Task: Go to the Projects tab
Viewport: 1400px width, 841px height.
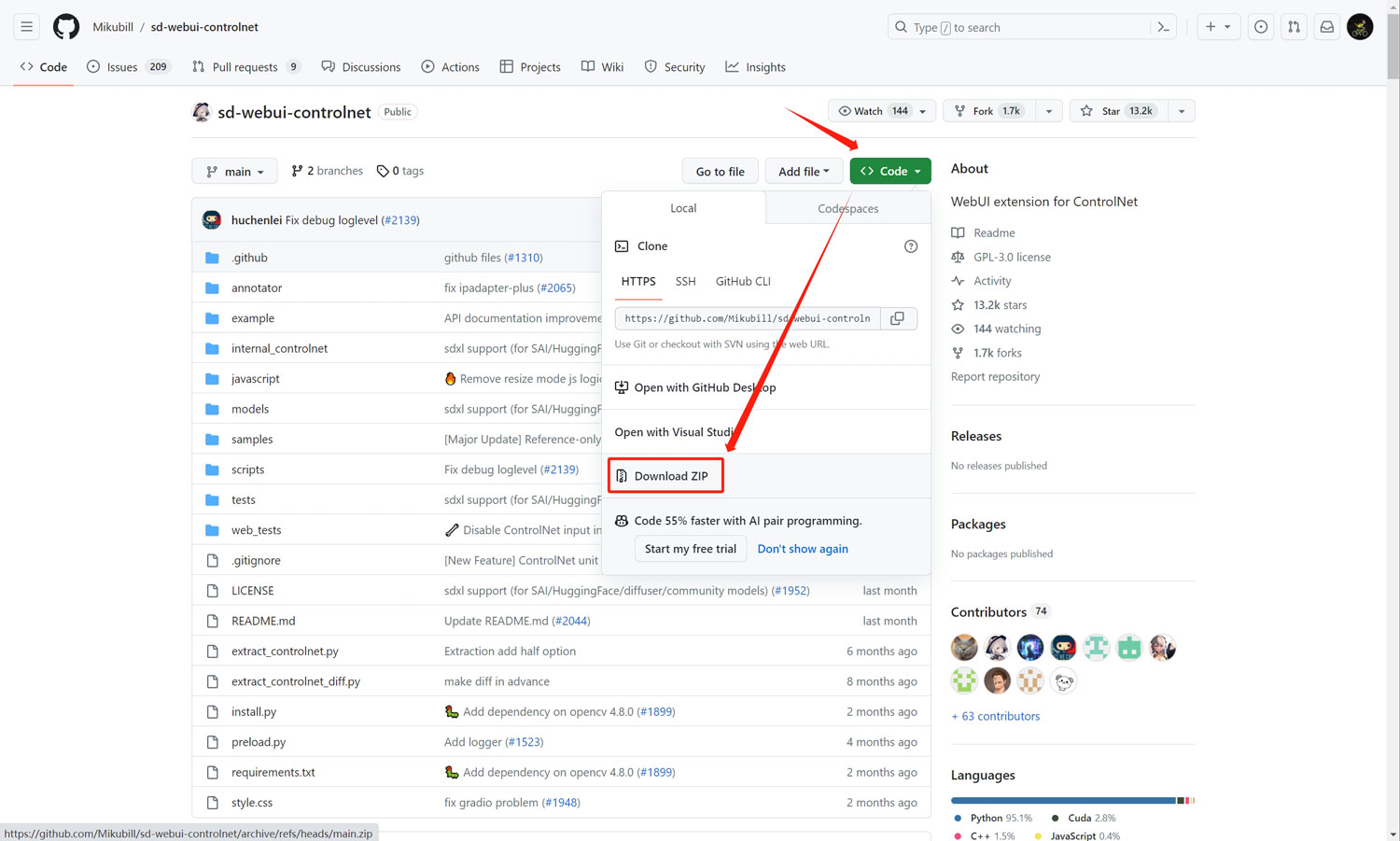Action: click(530, 67)
